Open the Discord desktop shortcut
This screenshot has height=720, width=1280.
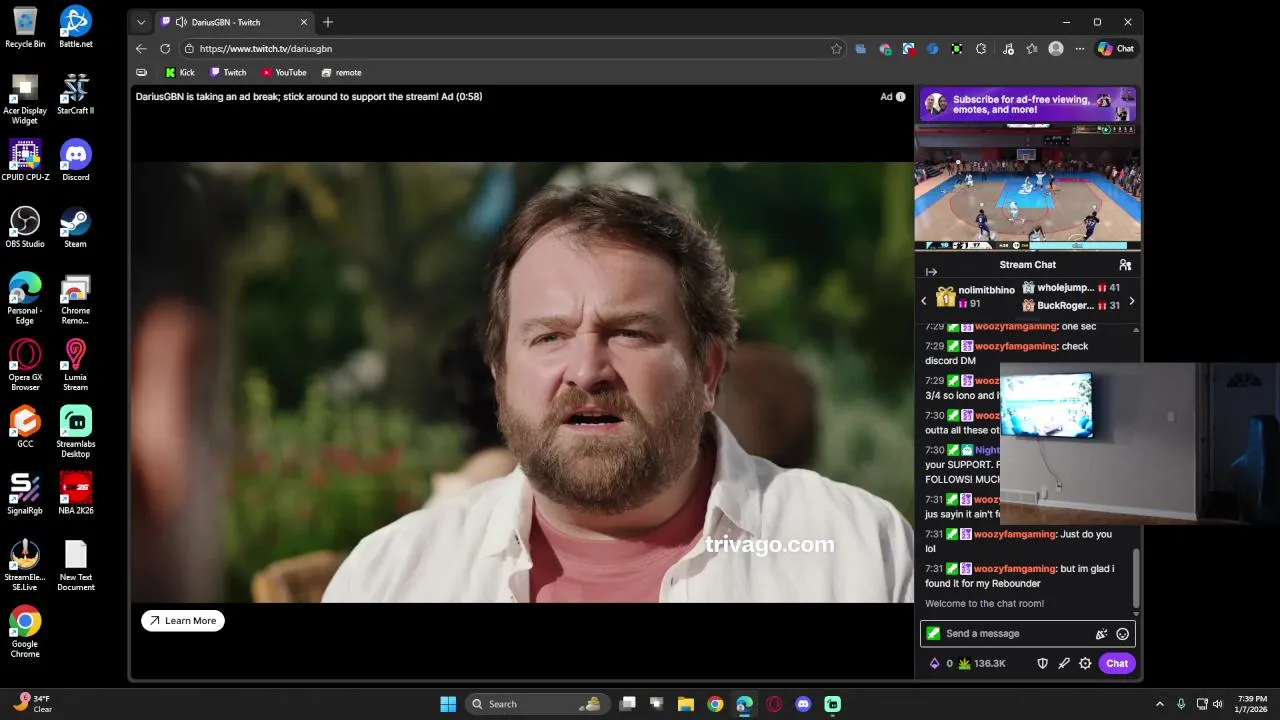coord(75,160)
